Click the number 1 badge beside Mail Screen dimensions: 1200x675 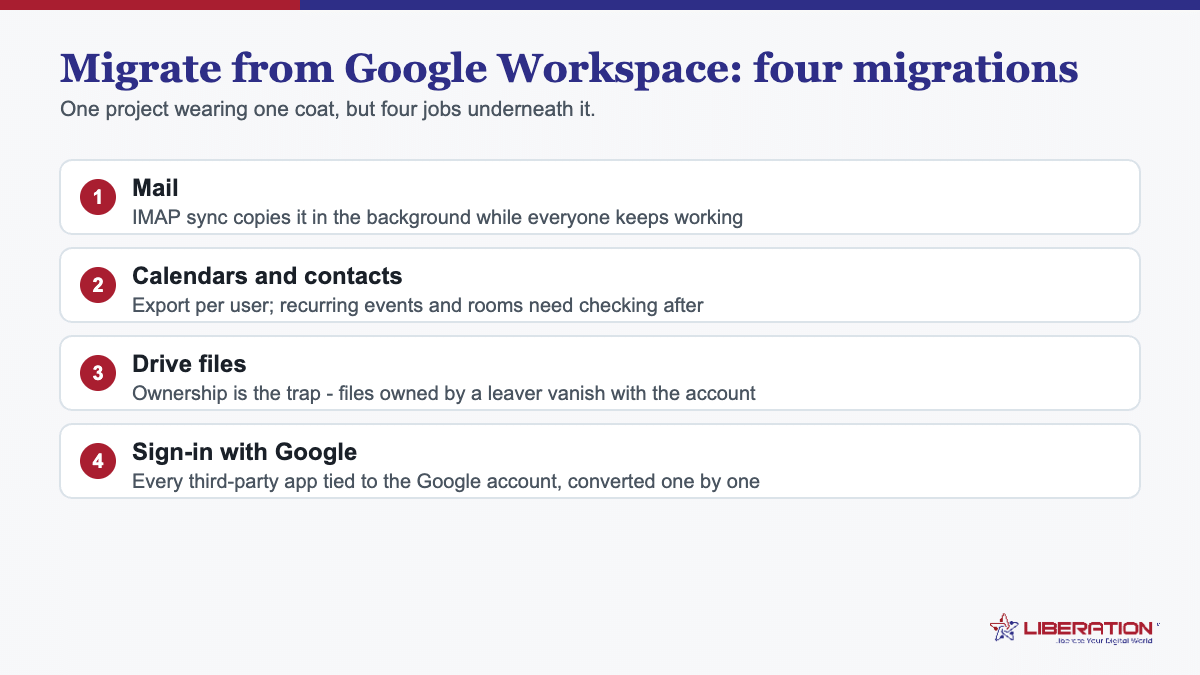click(x=98, y=197)
